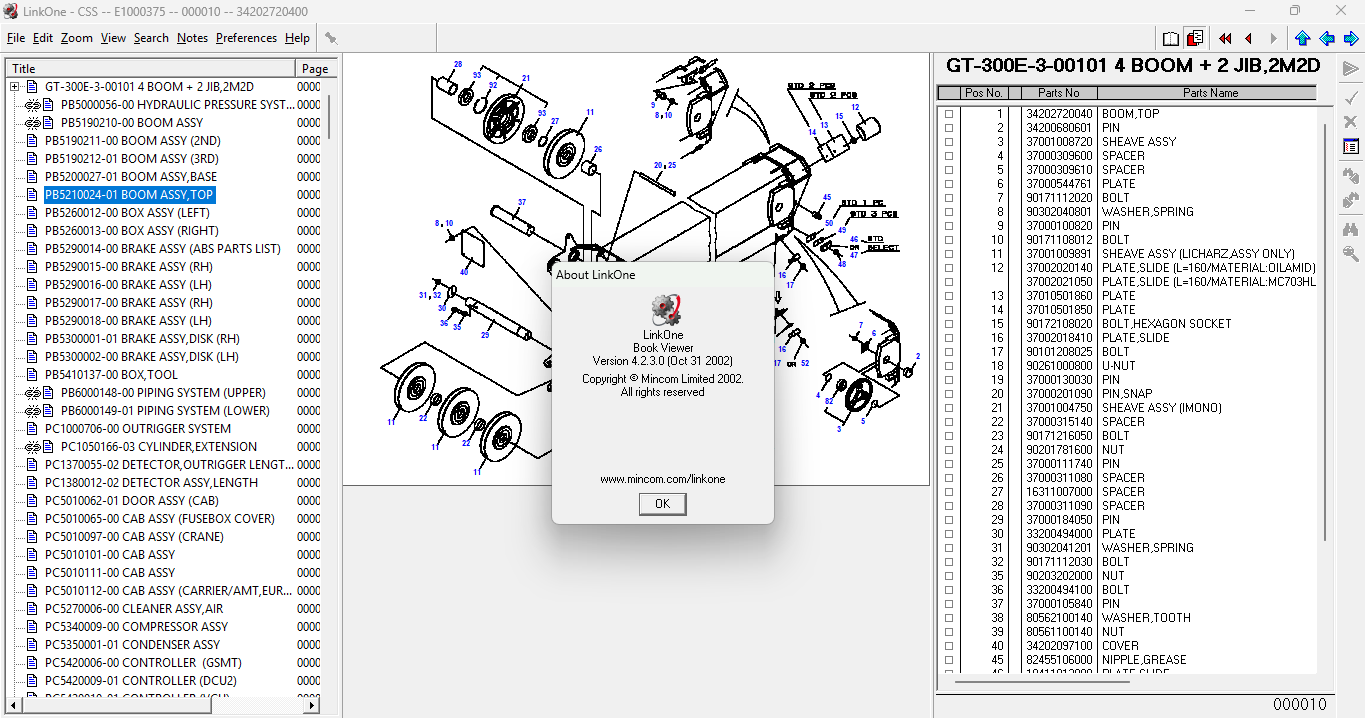Select PC5010101-00 CAB ASSY
1365x718 pixels.
(x=110, y=555)
